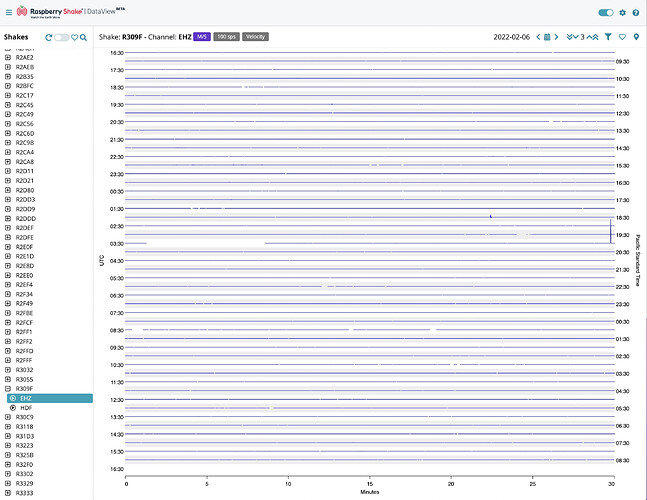Open the help question mark icon
Image resolution: width=647 pixels, height=500 pixels.
pos(636,12)
